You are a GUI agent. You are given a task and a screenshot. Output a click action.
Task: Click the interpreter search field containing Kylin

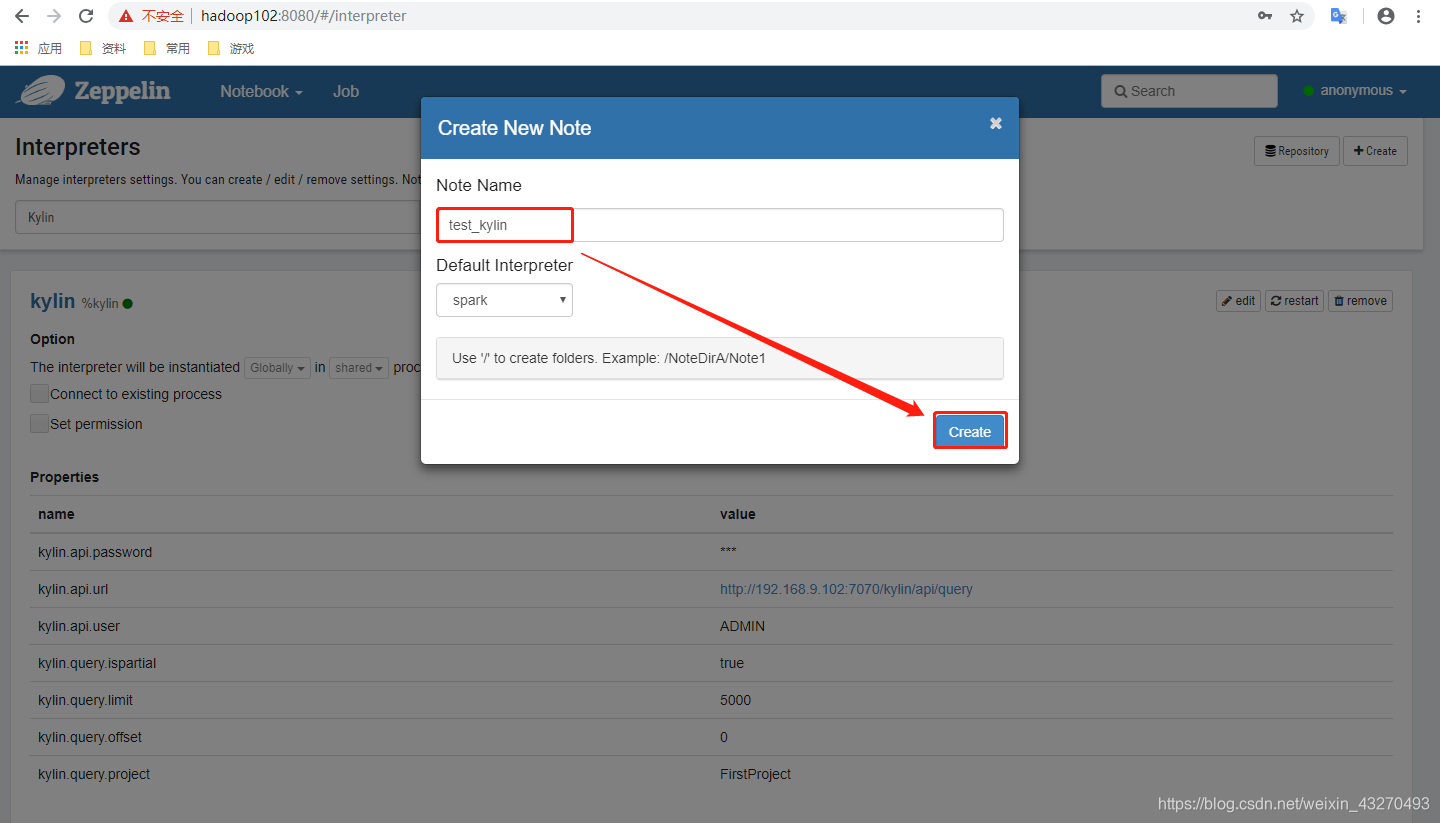point(218,217)
